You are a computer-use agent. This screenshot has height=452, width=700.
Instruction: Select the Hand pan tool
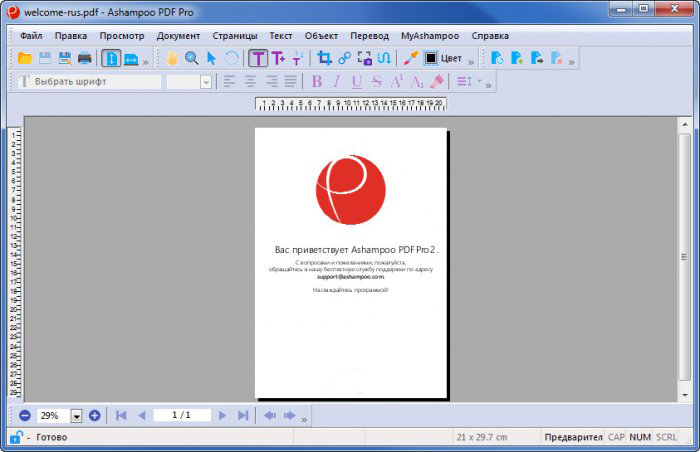[x=172, y=59]
